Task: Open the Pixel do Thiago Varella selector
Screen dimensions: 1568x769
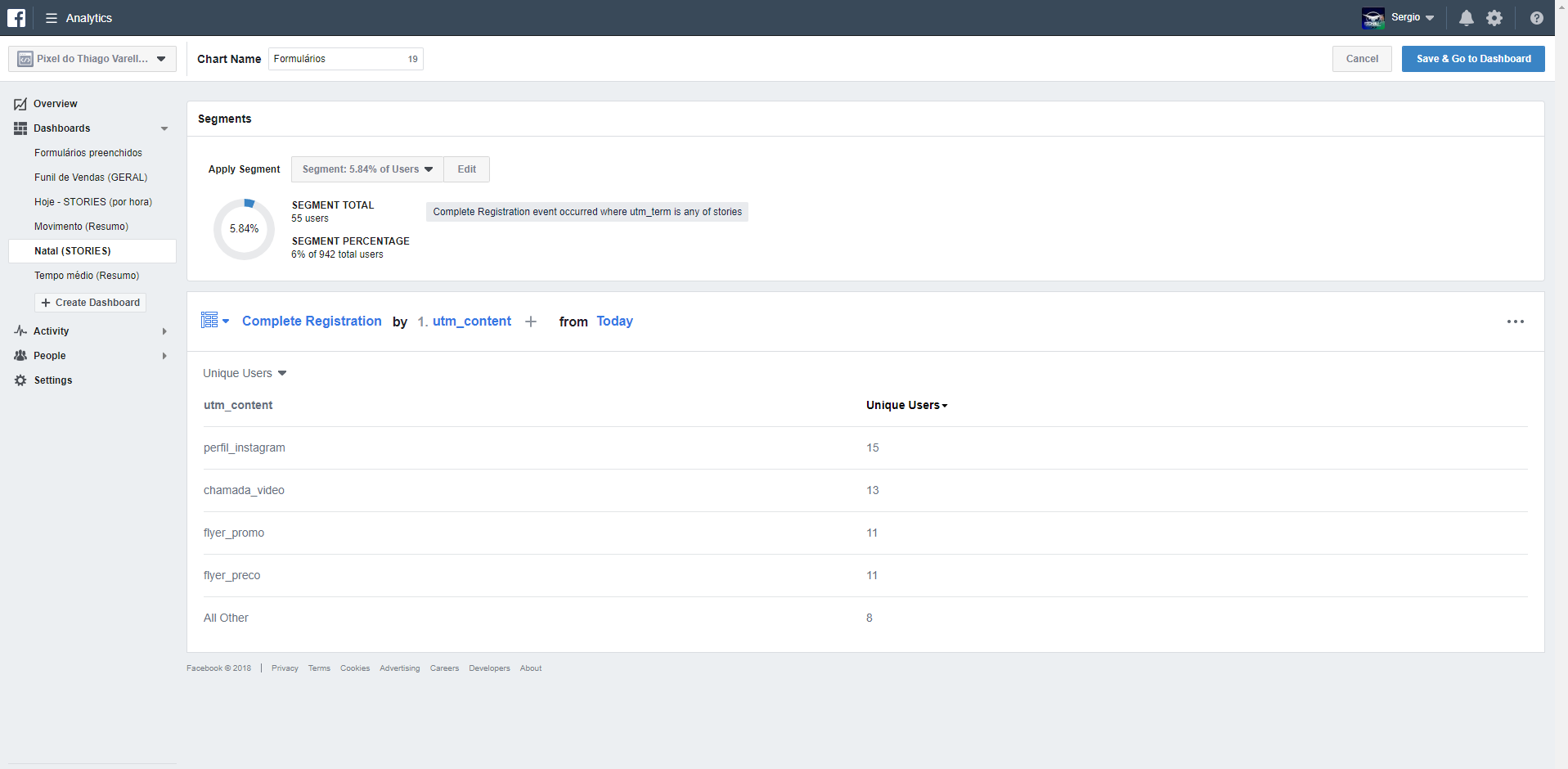Action: (x=92, y=59)
